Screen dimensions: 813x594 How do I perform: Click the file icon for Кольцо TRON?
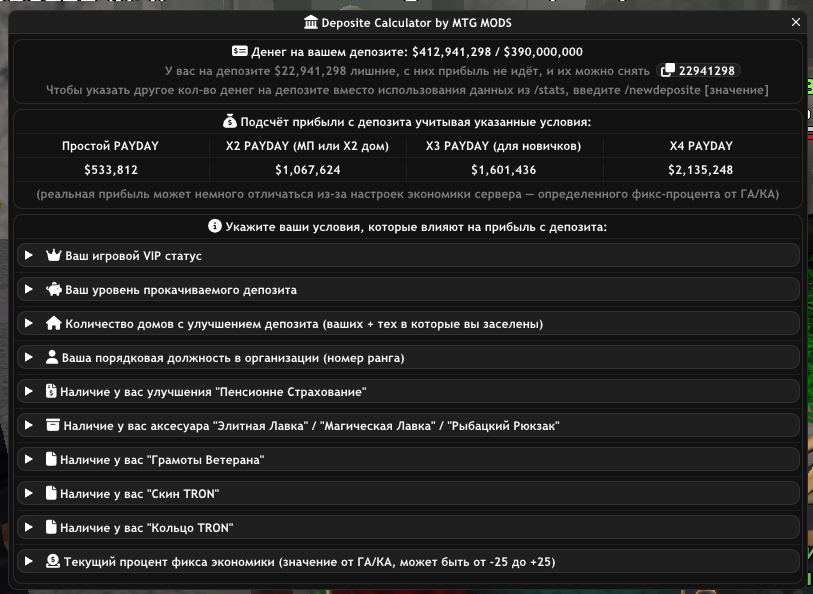point(51,527)
